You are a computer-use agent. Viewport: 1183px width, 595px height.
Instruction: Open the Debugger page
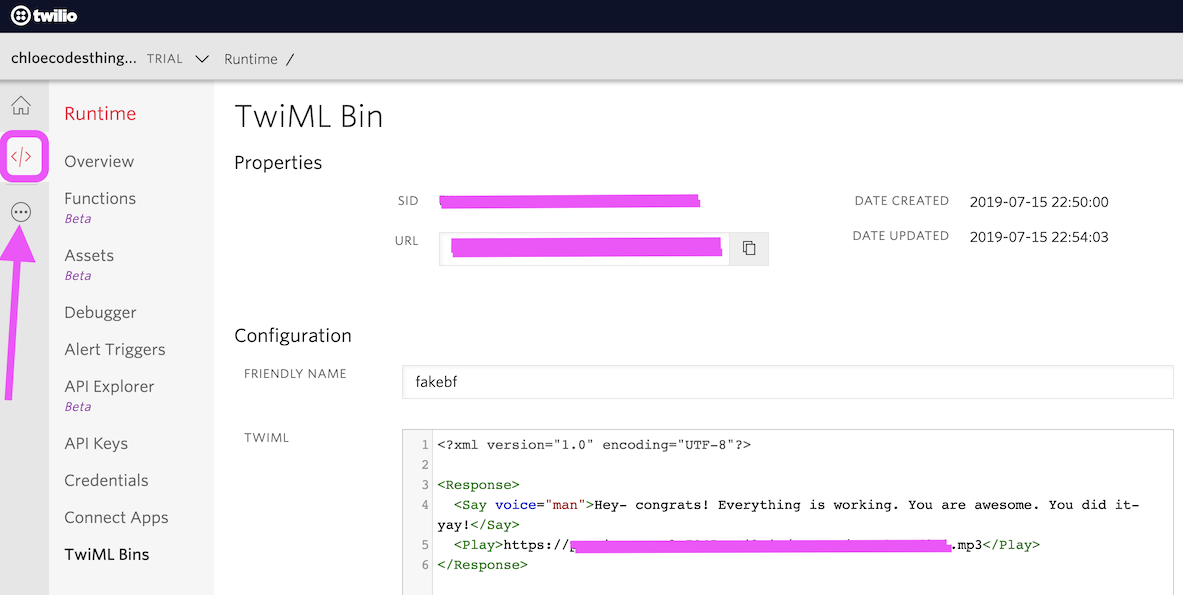[x=100, y=312]
